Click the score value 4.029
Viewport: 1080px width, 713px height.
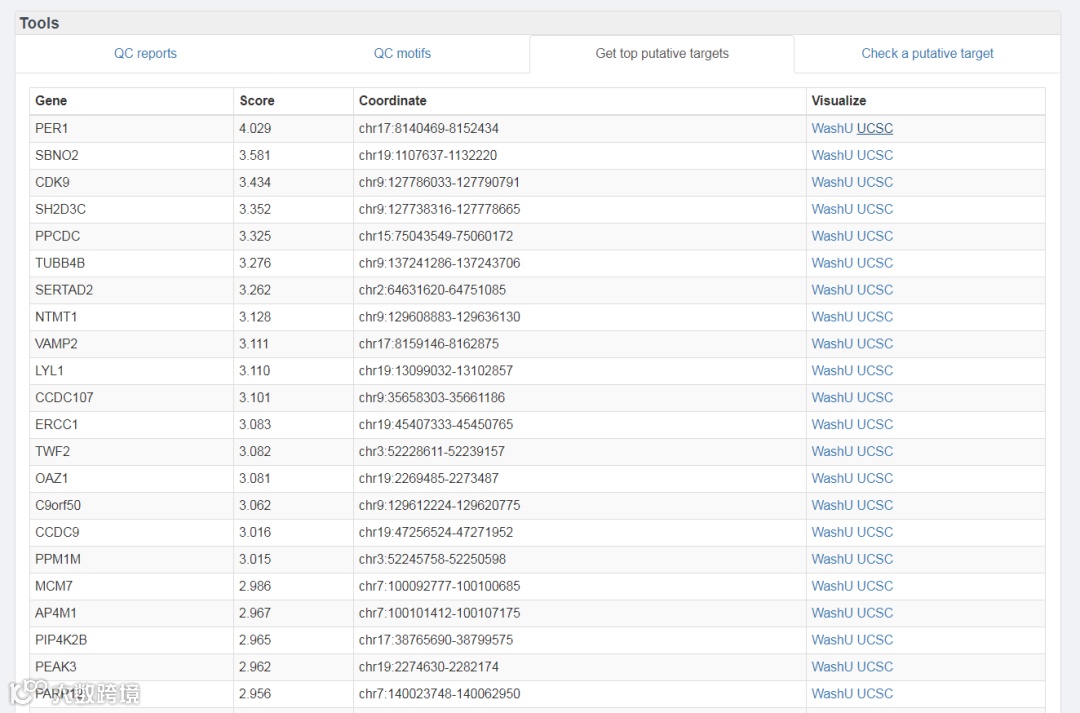coord(255,128)
